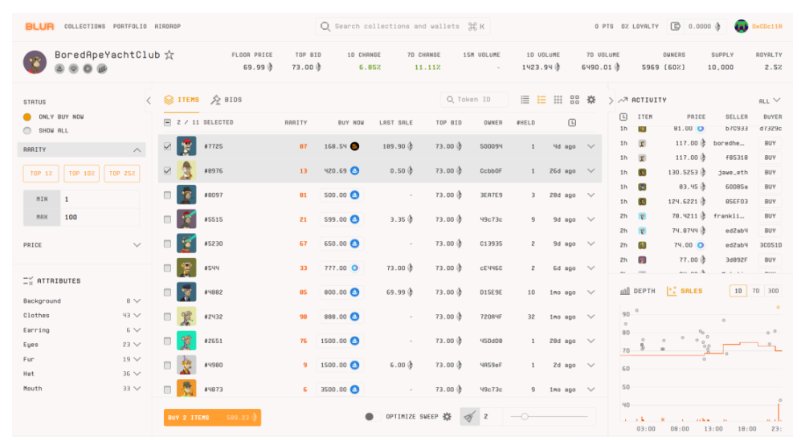Click BUY on the boredhe... activity row
The image size is (801, 443).
click(770, 144)
